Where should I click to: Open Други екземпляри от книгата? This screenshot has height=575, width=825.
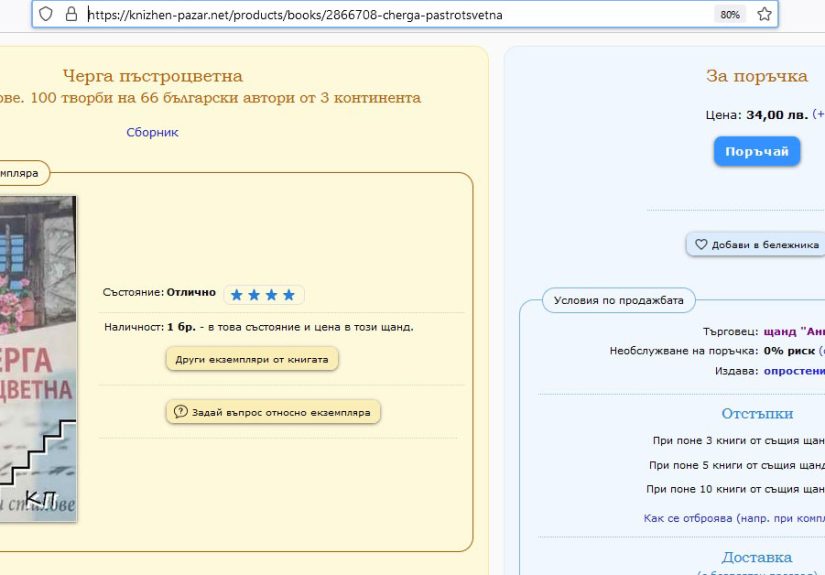pos(251,359)
